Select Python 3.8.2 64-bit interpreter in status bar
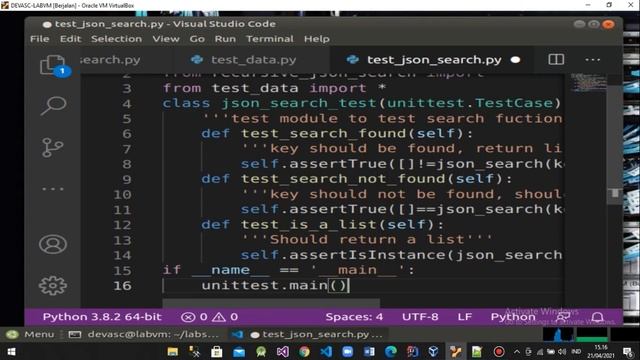The height and width of the screenshot is (360, 640). (x=102, y=317)
